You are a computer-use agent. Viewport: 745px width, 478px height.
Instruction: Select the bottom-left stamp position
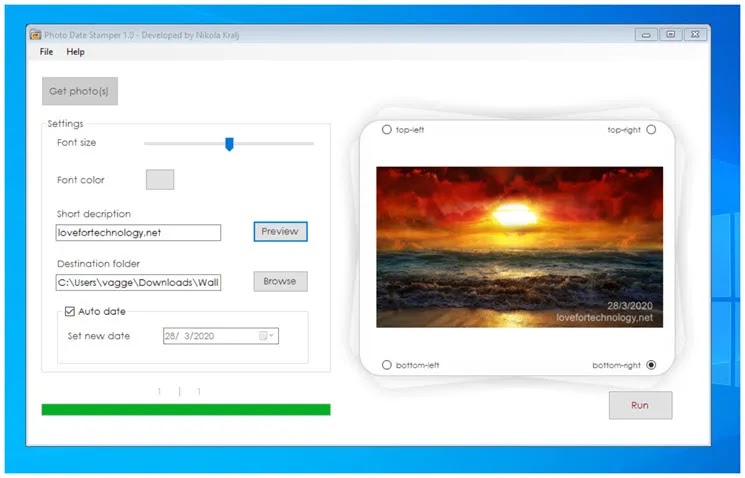pos(387,365)
